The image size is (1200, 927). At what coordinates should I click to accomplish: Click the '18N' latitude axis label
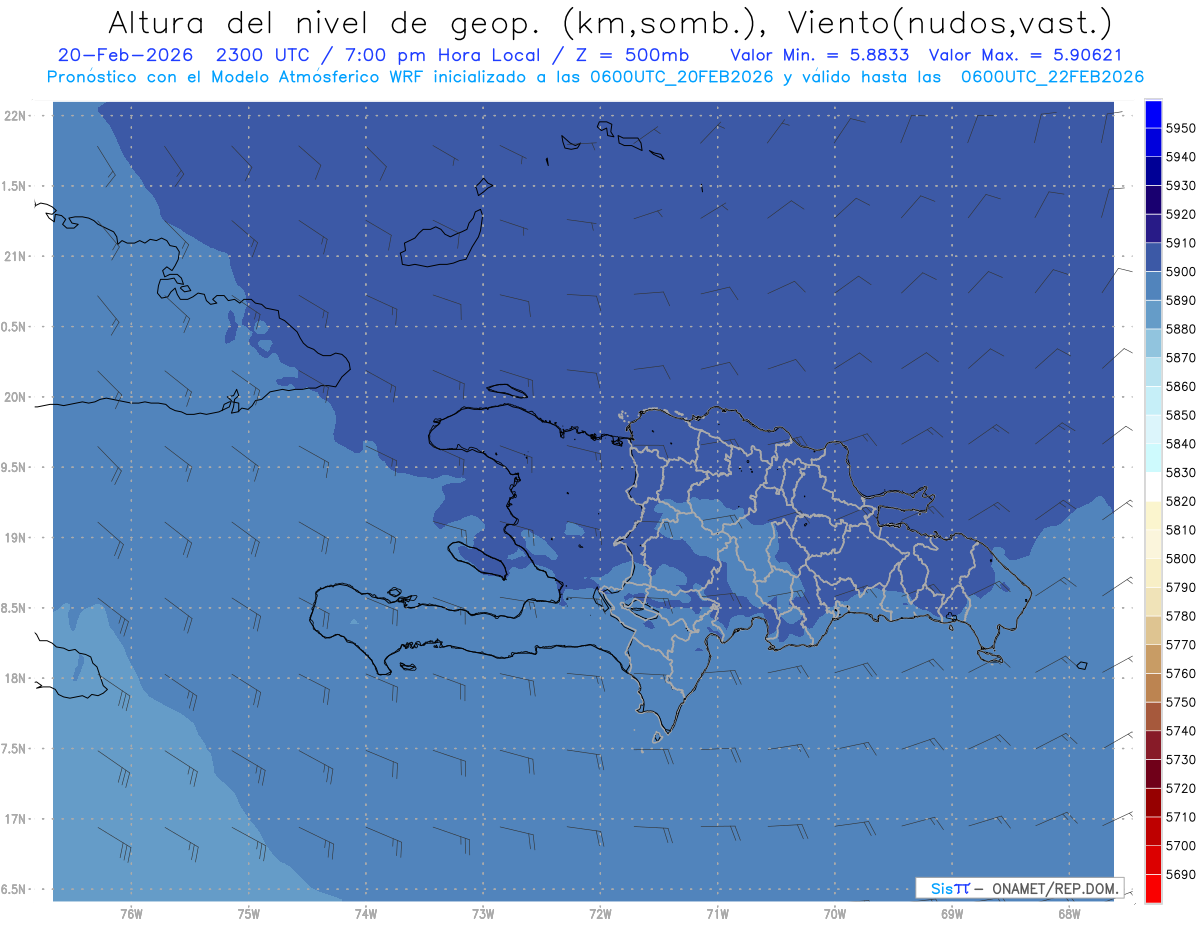16,678
